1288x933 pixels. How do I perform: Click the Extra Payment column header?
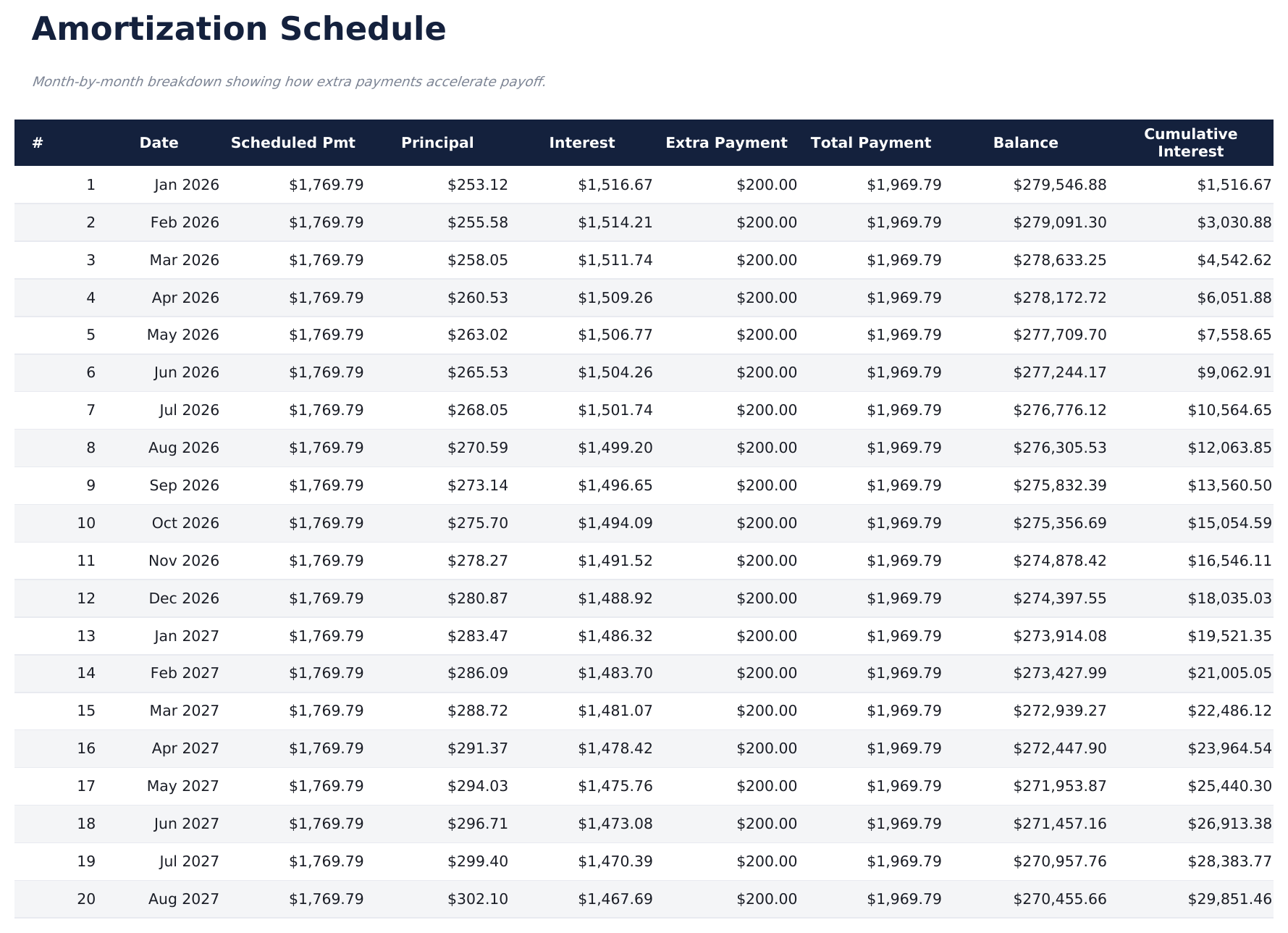coord(726,143)
